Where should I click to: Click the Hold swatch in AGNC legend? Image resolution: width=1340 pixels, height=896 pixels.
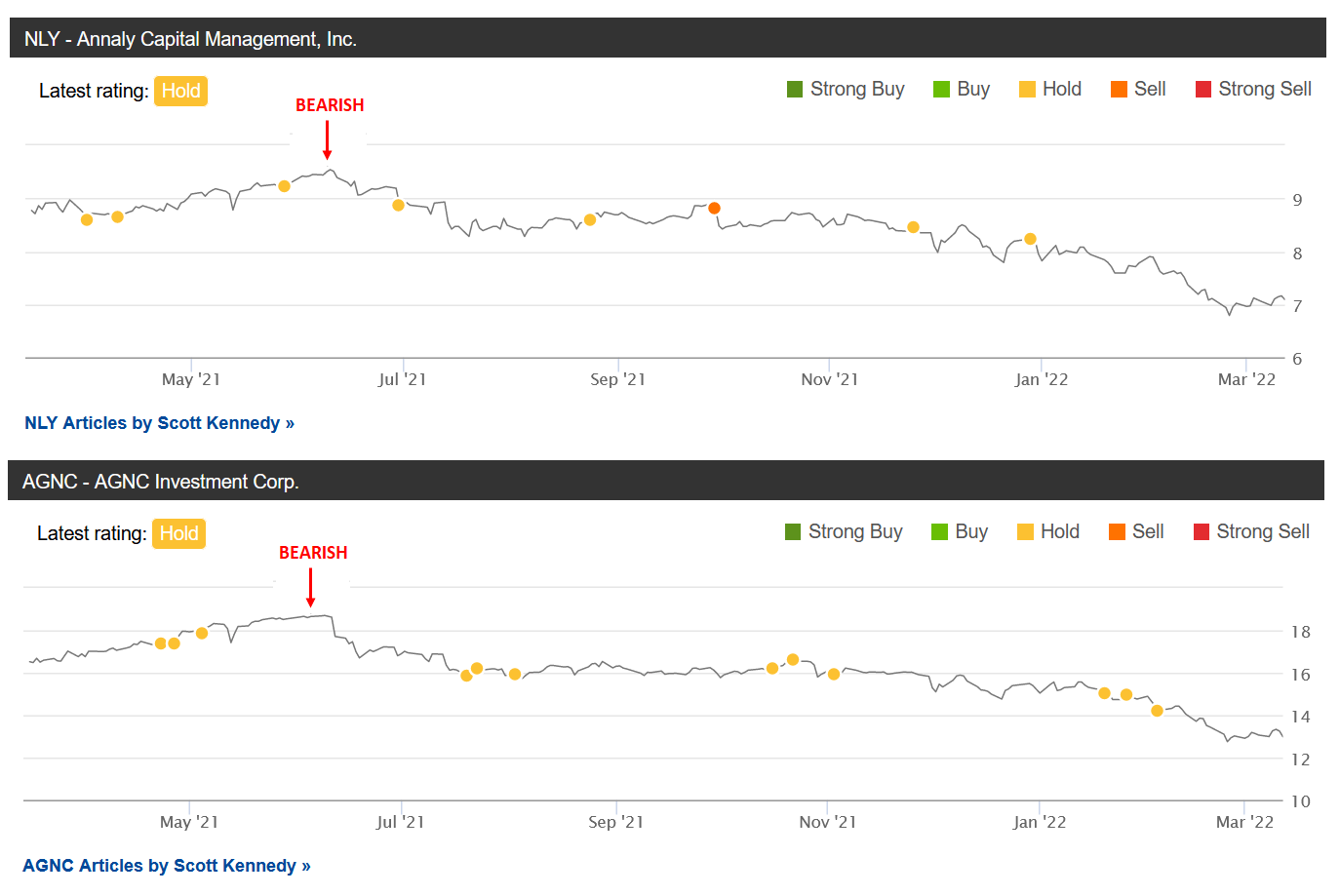(x=1025, y=532)
